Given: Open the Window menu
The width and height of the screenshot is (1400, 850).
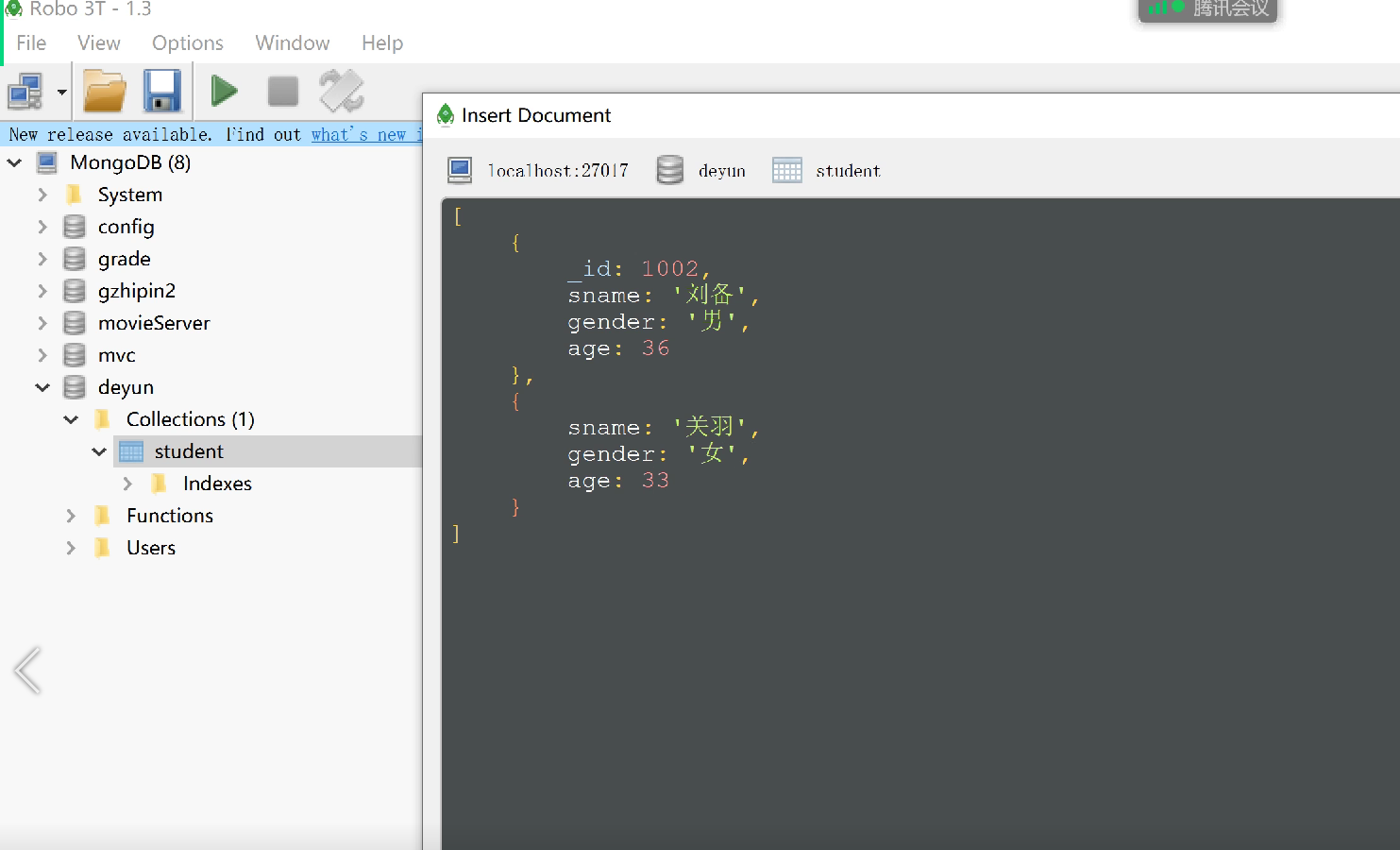Looking at the screenshot, I should pos(293,43).
